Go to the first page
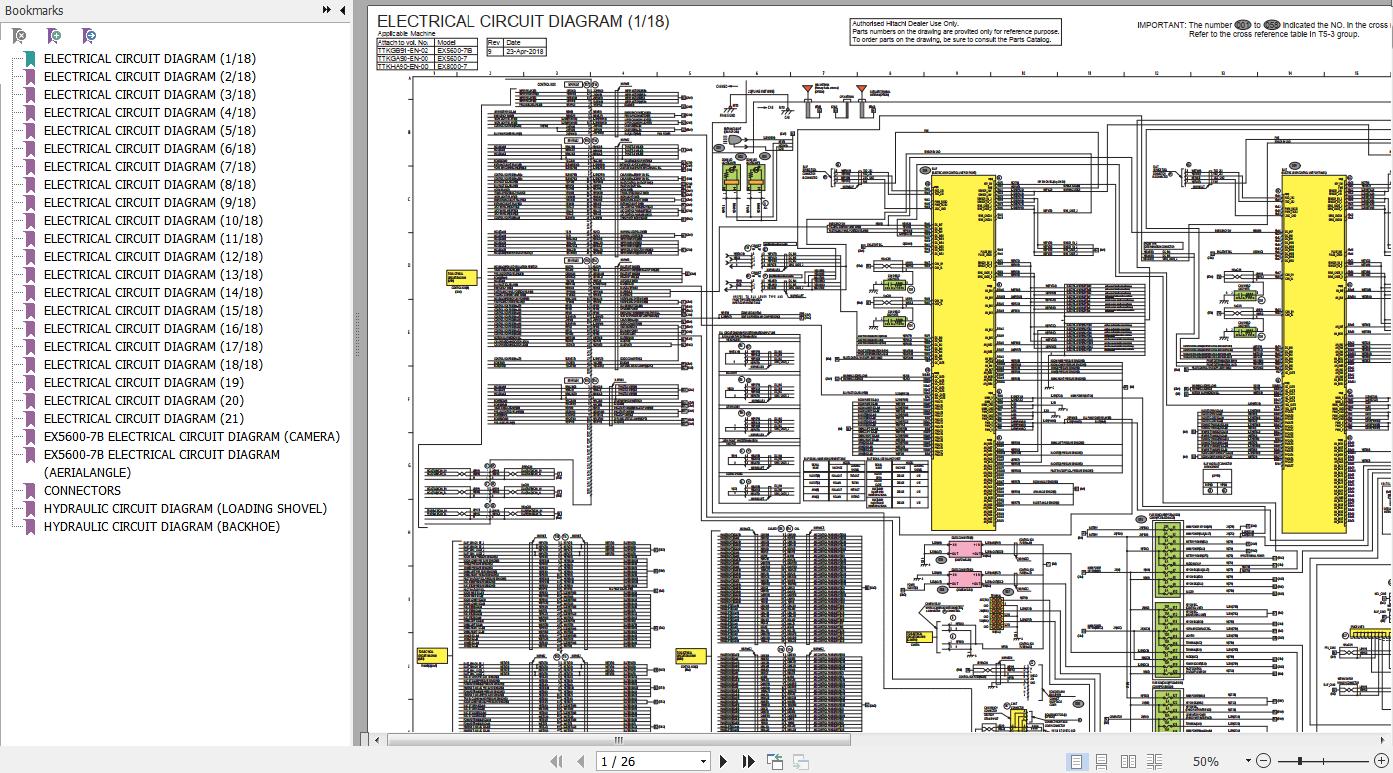 pos(557,761)
